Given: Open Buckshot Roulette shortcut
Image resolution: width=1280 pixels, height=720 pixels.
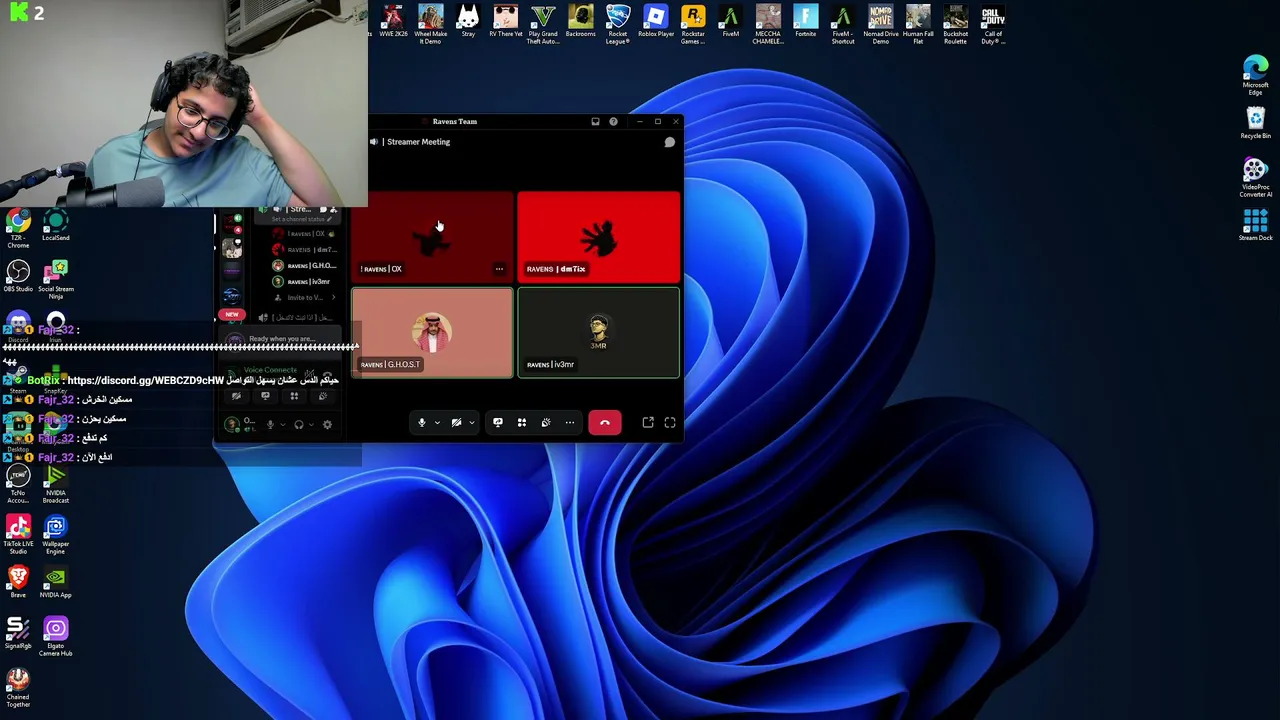Looking at the screenshot, I should click(956, 25).
